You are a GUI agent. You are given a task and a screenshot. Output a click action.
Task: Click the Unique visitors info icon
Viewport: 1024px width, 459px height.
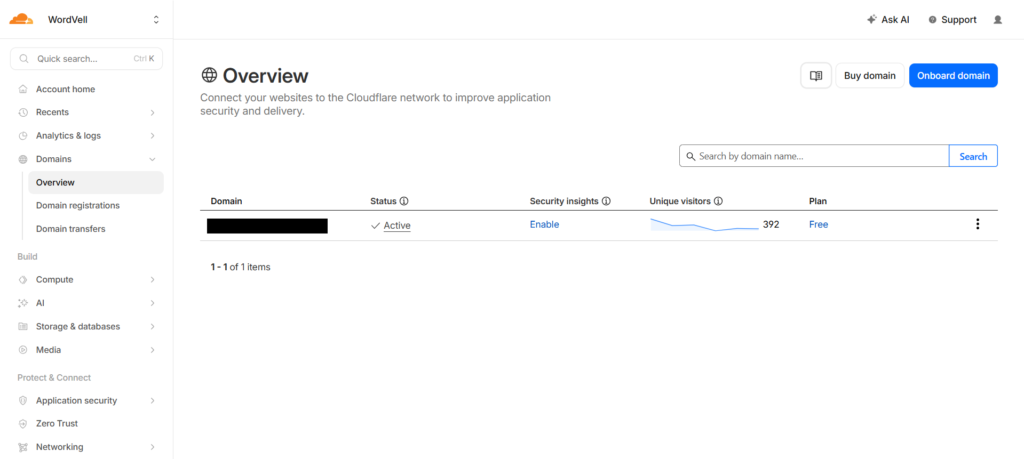pyautogui.click(x=718, y=201)
